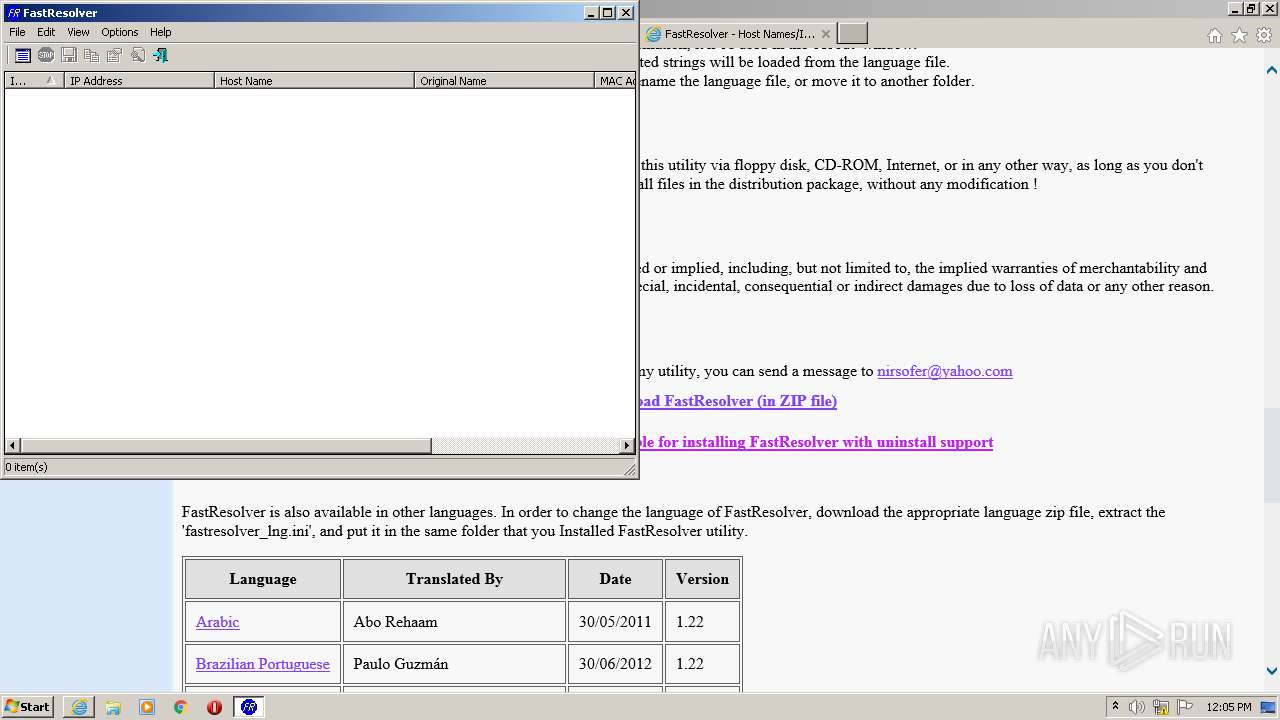
Task: Click the Paulo Guzmán table cell
Action: (x=454, y=664)
